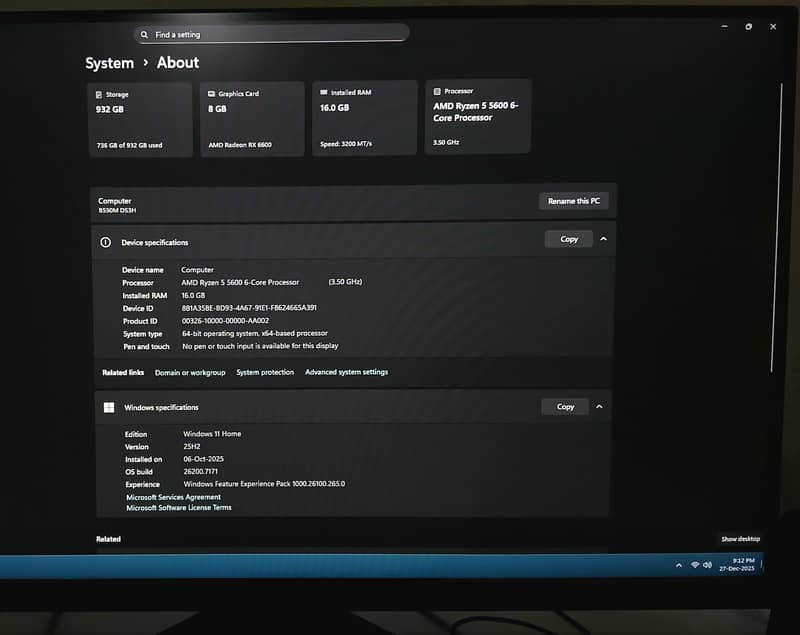Open Domain or workgroup link

[190, 372]
